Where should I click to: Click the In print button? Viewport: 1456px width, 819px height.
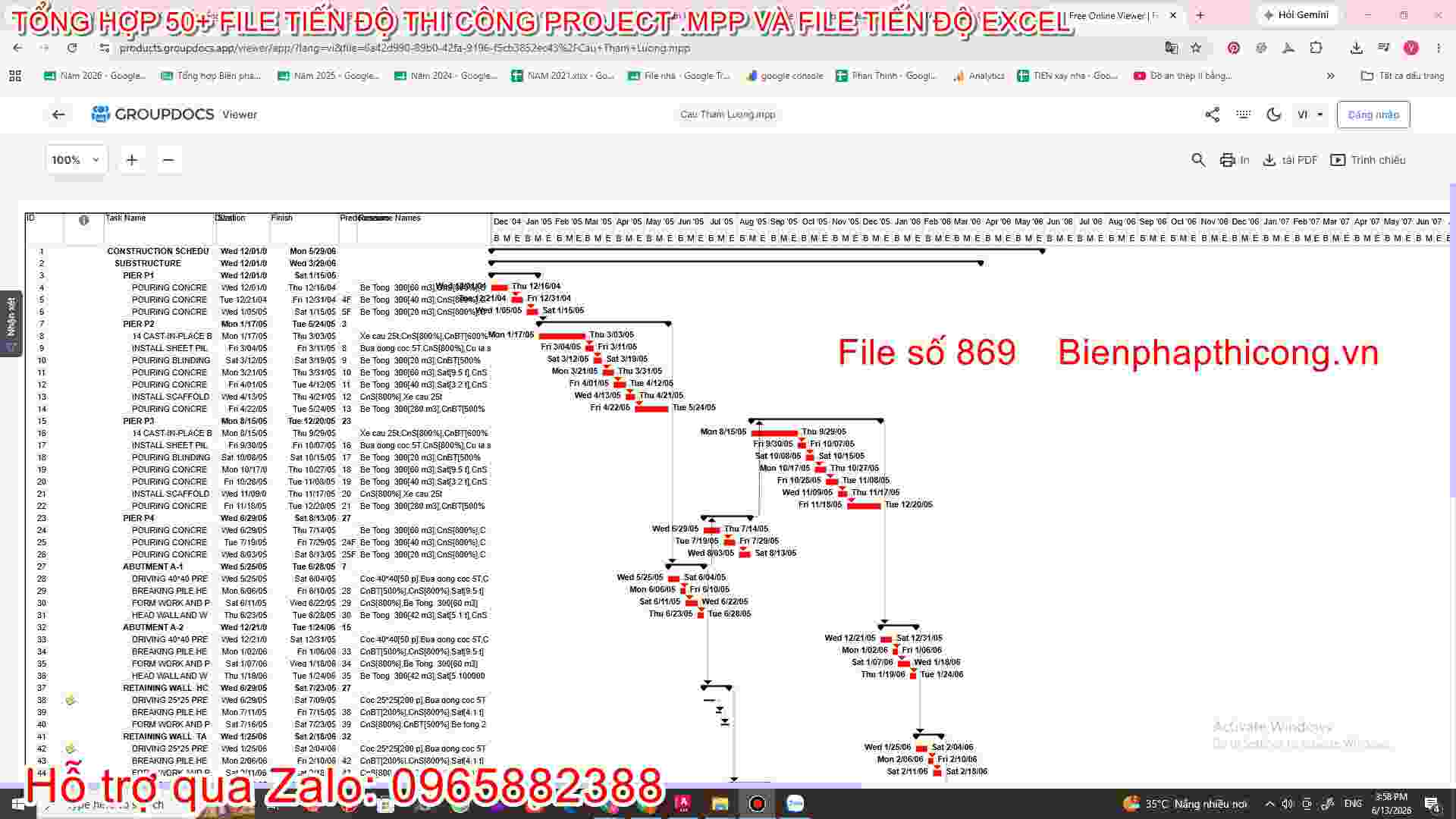pos(1235,160)
